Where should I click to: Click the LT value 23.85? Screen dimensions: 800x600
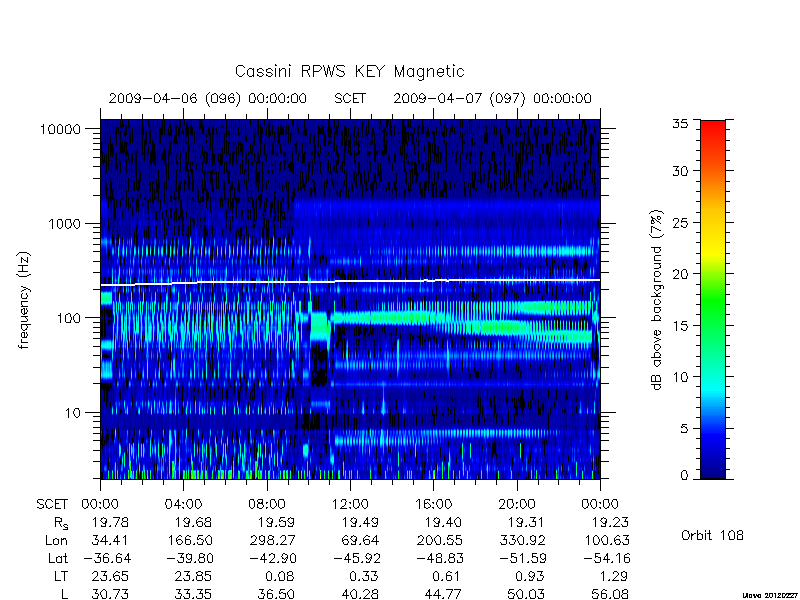193,577
